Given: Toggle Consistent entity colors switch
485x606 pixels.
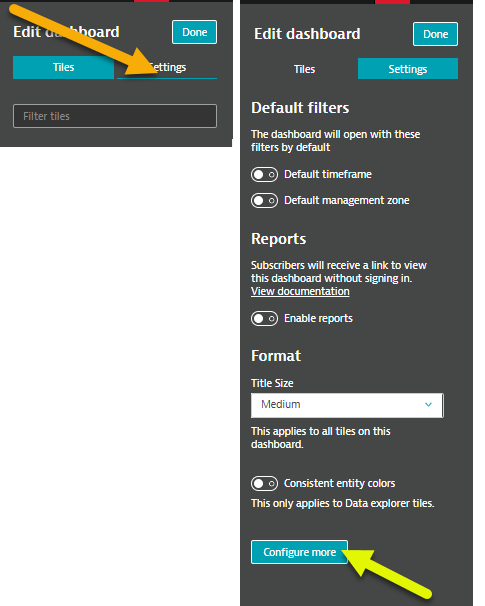Looking at the screenshot, I should coord(264,483).
